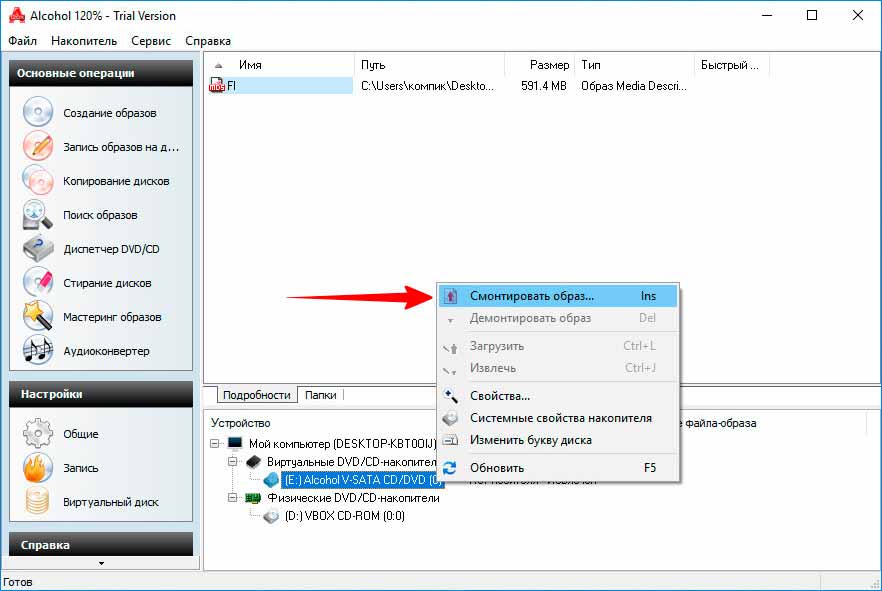The image size is (882, 591).
Task: Sort list by the Размер column header
Action: click(539, 65)
